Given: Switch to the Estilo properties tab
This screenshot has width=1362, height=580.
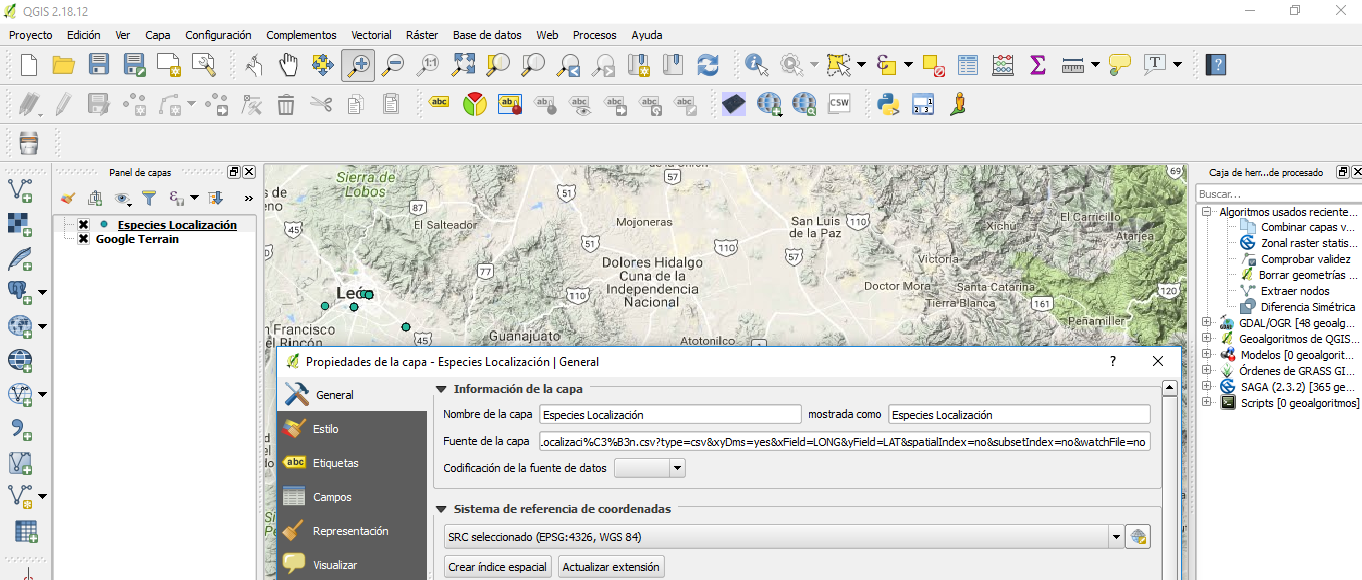Looking at the screenshot, I should 352,429.
